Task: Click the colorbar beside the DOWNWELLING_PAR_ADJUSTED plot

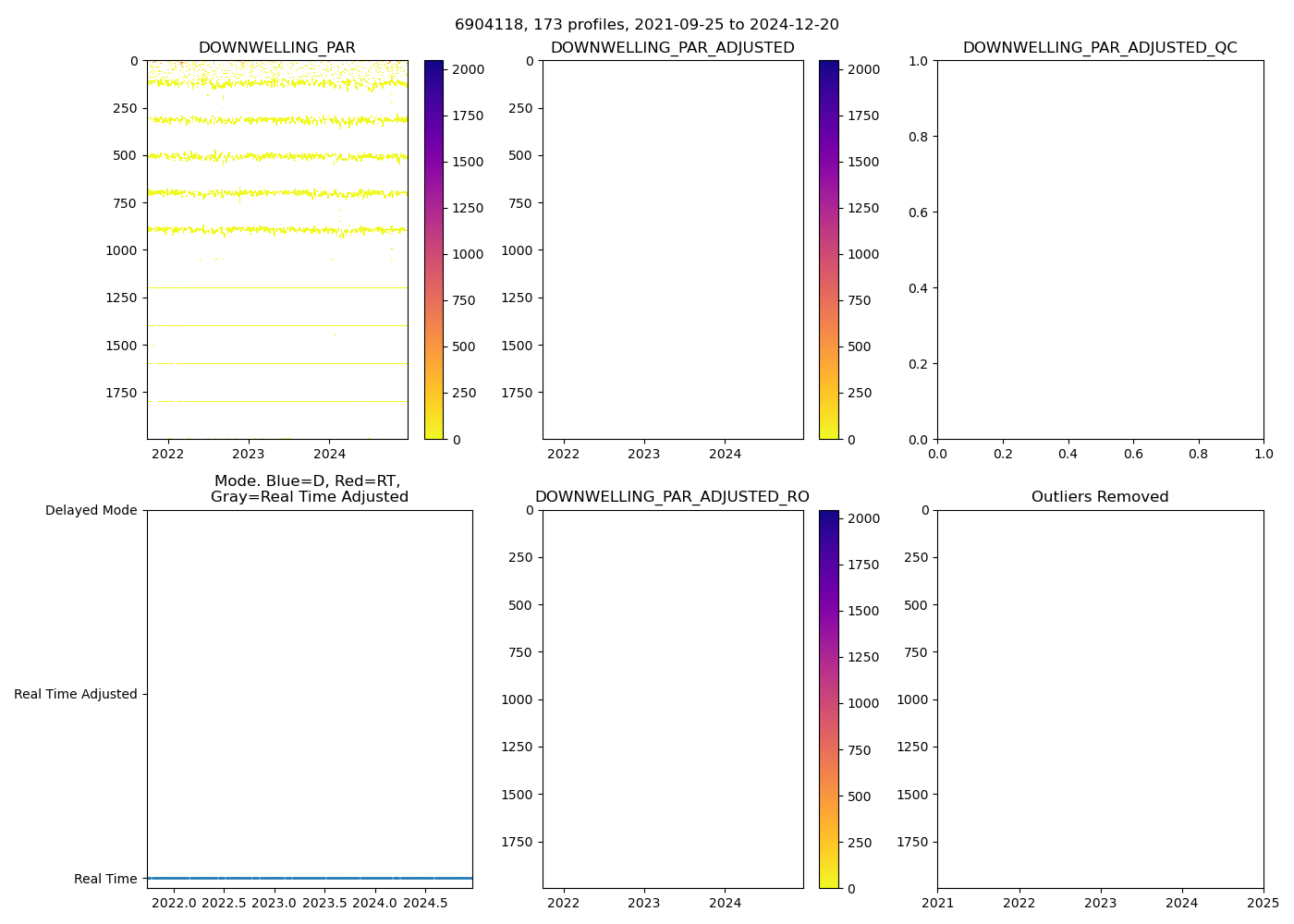Action: 828,249
